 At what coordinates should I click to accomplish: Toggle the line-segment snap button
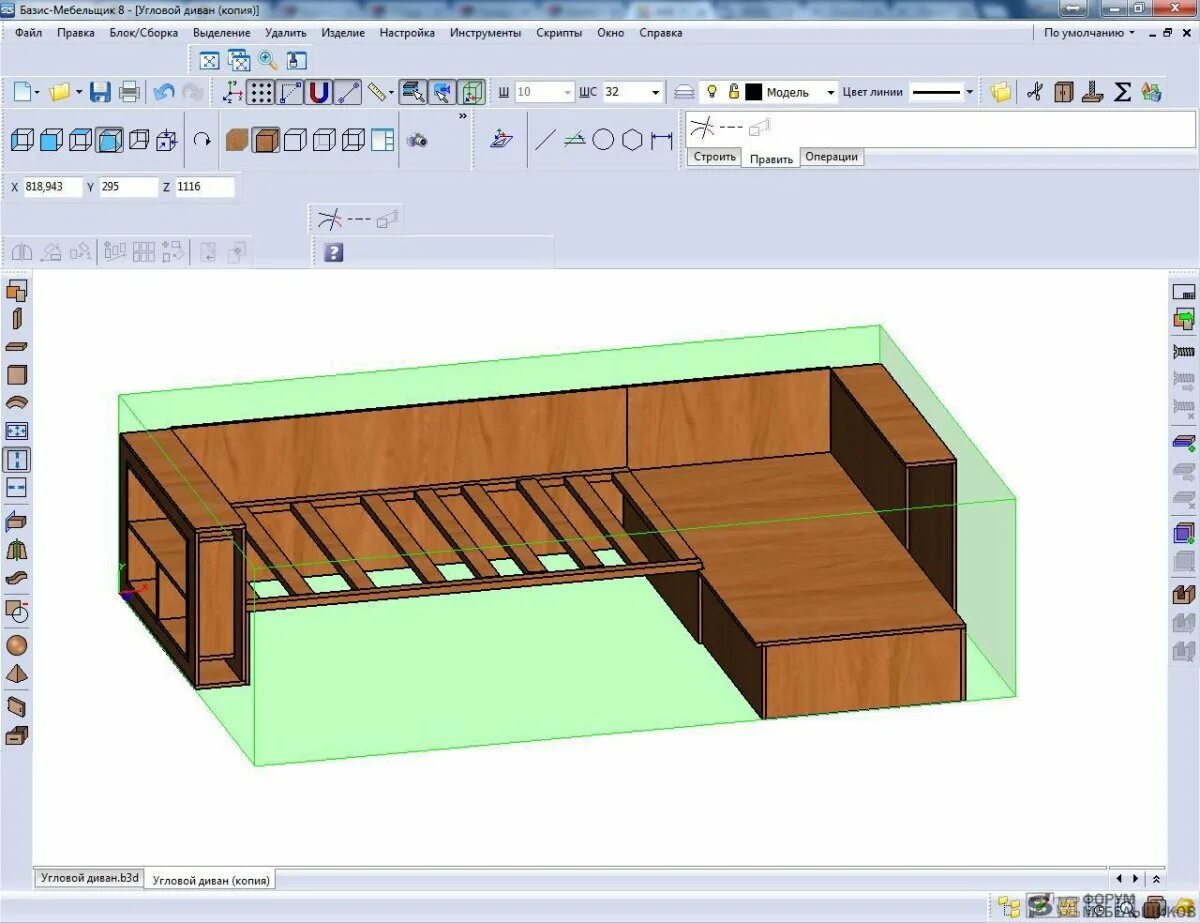pyautogui.click(x=347, y=92)
